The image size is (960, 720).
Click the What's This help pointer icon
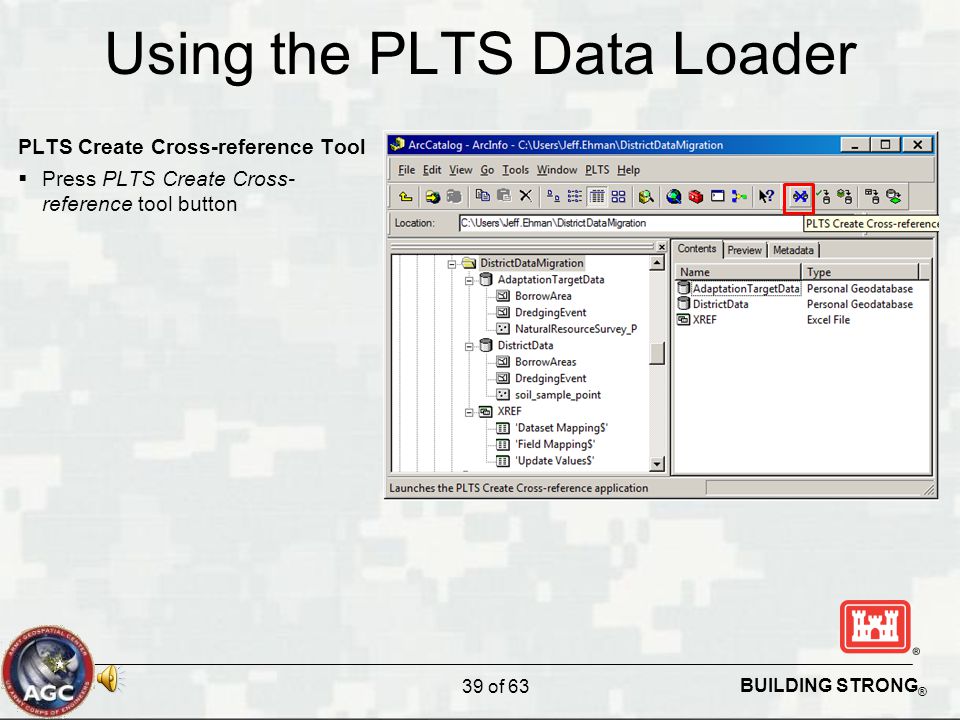tap(767, 197)
